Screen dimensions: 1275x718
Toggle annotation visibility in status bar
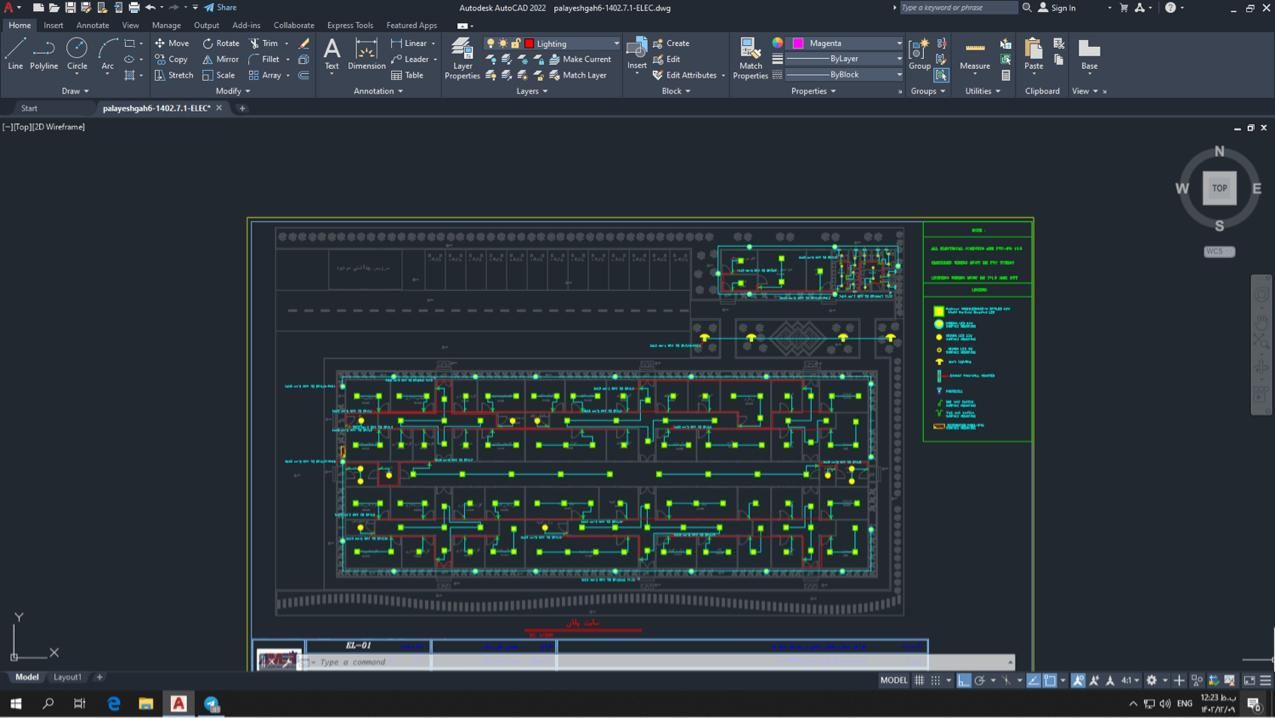point(1079,680)
